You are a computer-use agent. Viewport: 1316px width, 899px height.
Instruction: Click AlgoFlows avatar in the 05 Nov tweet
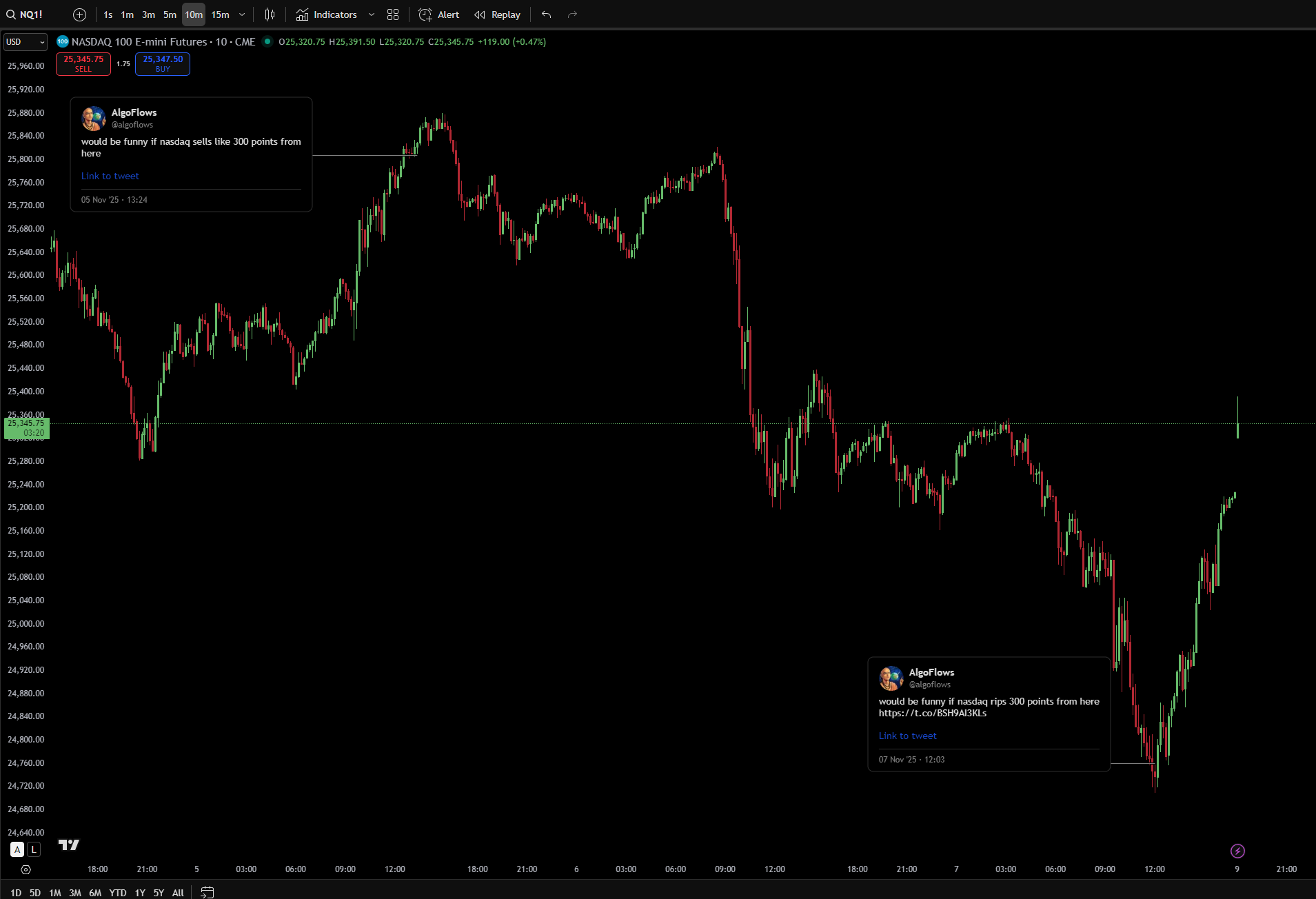pos(94,119)
